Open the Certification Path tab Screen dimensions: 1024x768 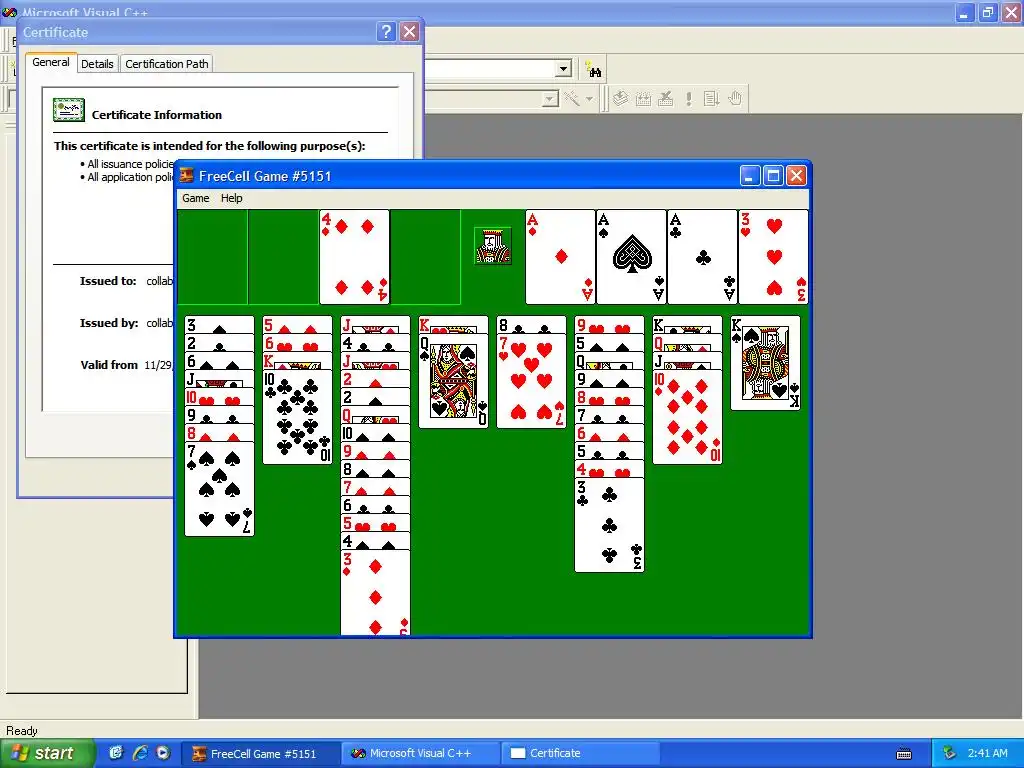[167, 64]
